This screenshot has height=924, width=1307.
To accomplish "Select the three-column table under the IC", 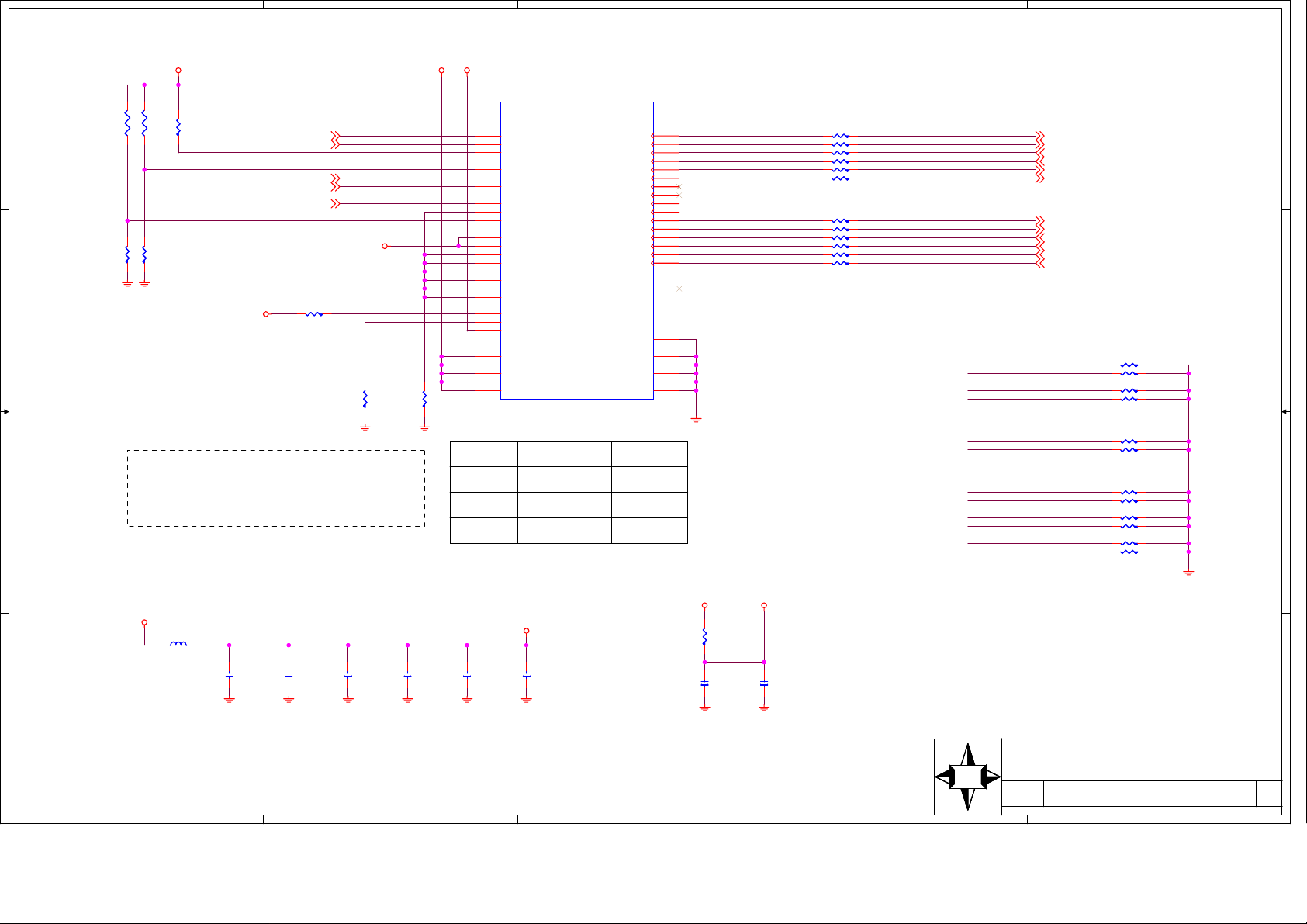I will tap(569, 493).
